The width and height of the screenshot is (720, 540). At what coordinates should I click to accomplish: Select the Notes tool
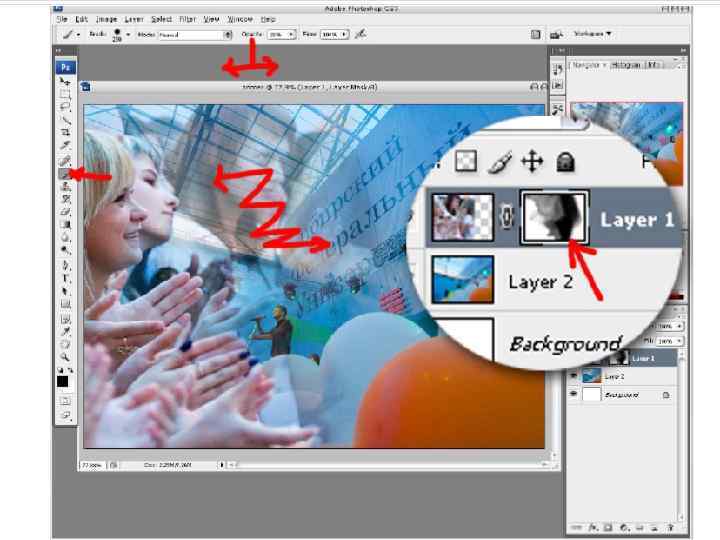point(65,319)
